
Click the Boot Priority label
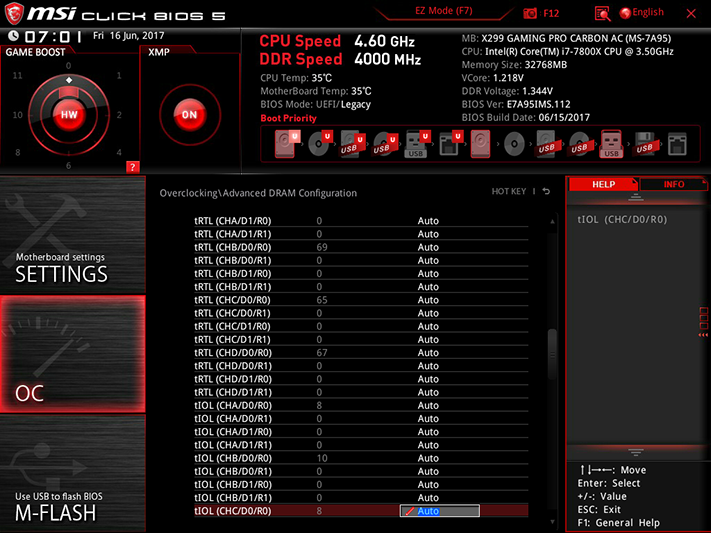288,118
